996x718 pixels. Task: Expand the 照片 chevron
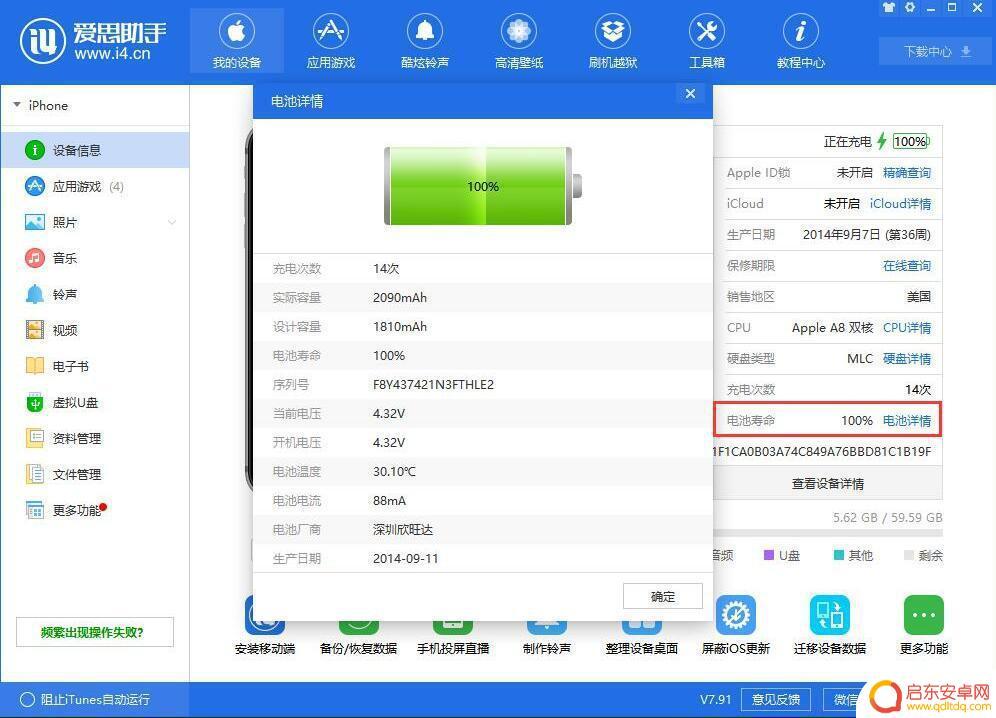tap(172, 222)
